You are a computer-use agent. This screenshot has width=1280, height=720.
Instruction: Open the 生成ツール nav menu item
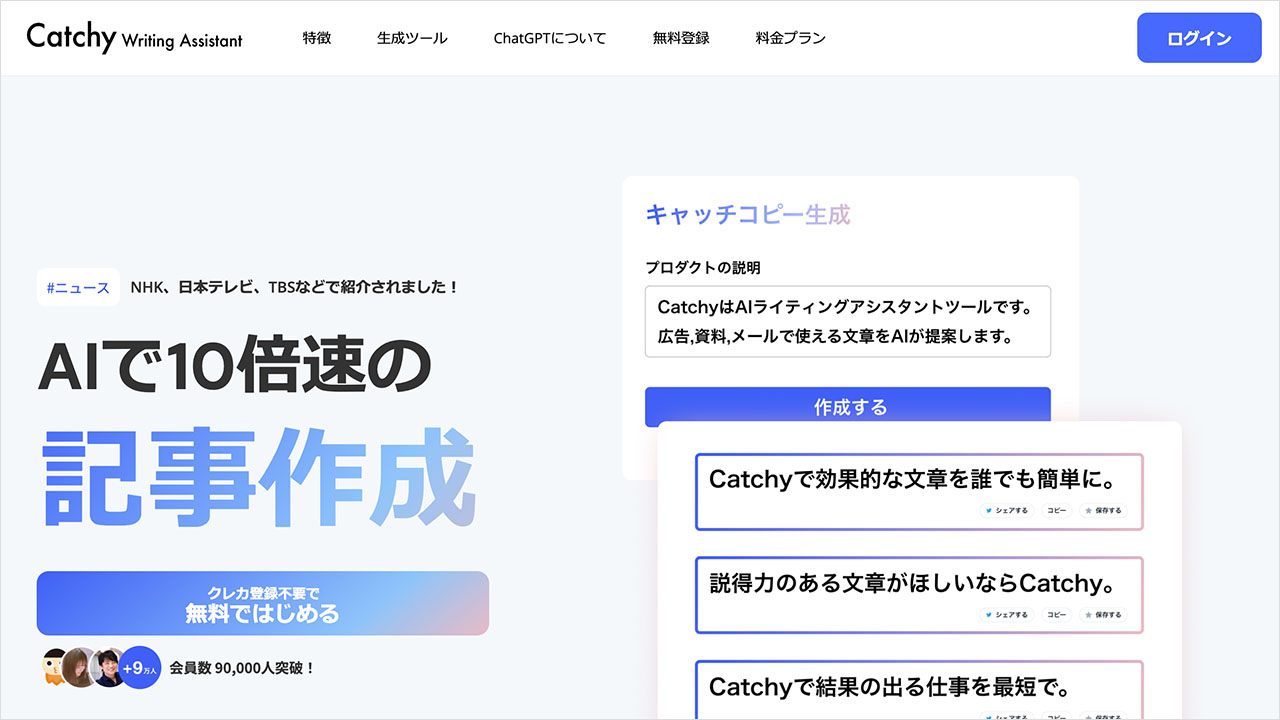point(412,38)
